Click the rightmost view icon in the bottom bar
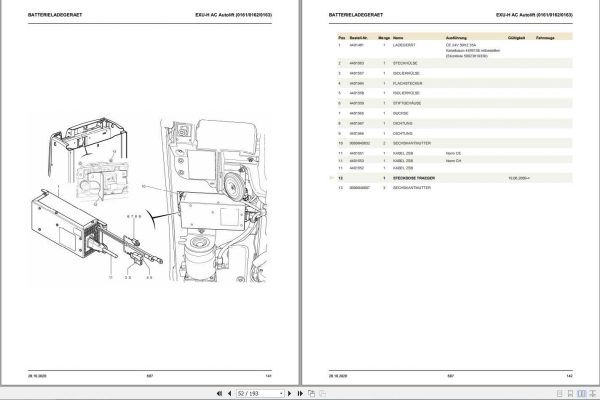Viewport: 600px width, 400px height. 593,393
